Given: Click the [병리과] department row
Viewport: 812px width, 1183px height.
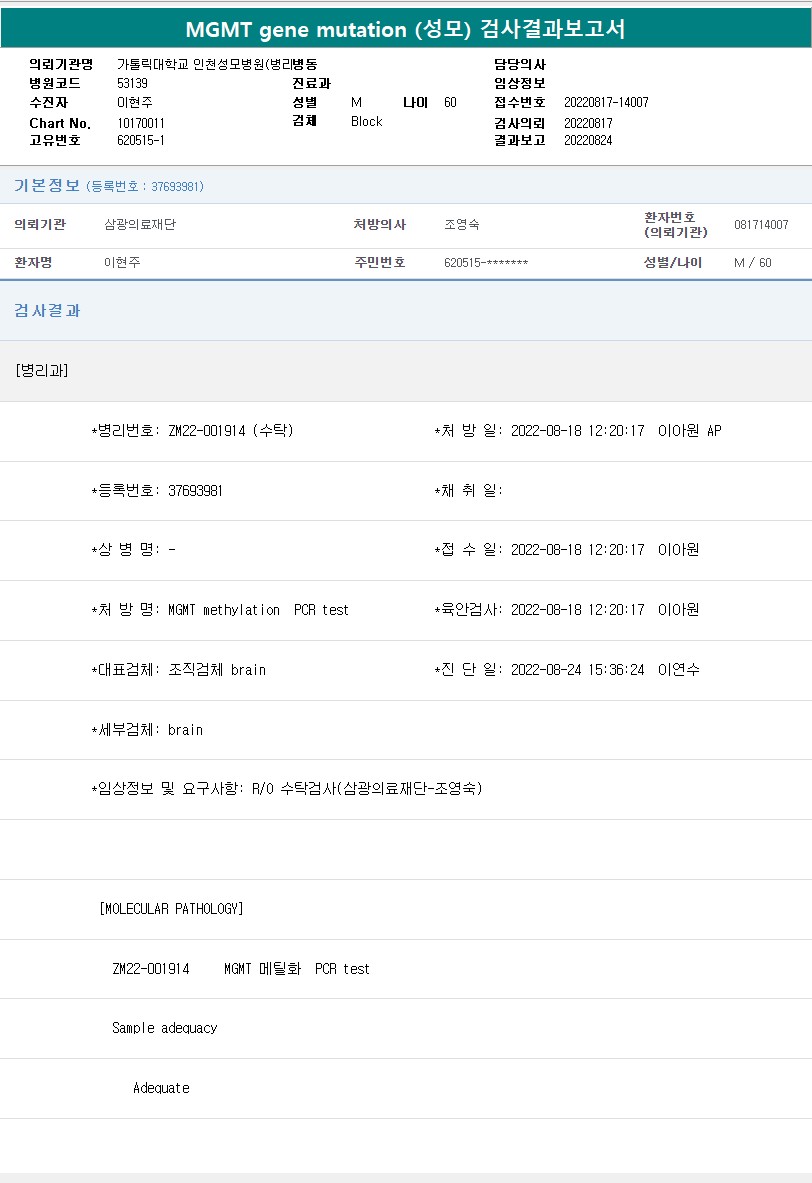Looking at the screenshot, I should (x=42, y=370).
